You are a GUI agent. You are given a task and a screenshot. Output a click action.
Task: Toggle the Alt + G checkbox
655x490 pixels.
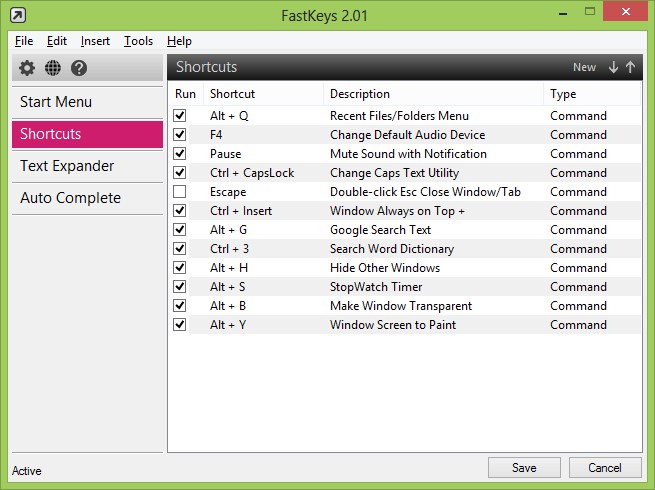pyautogui.click(x=180, y=229)
